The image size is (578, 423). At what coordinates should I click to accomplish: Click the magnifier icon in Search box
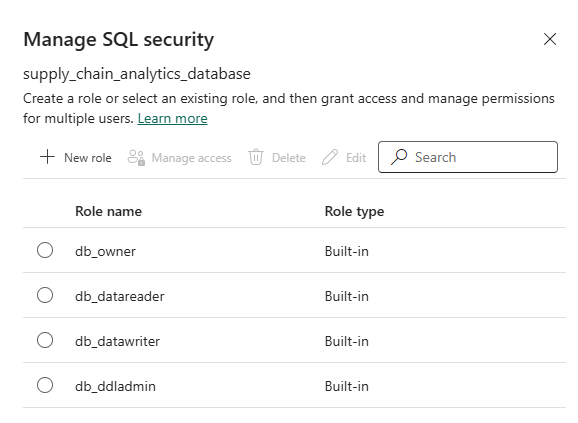399,157
